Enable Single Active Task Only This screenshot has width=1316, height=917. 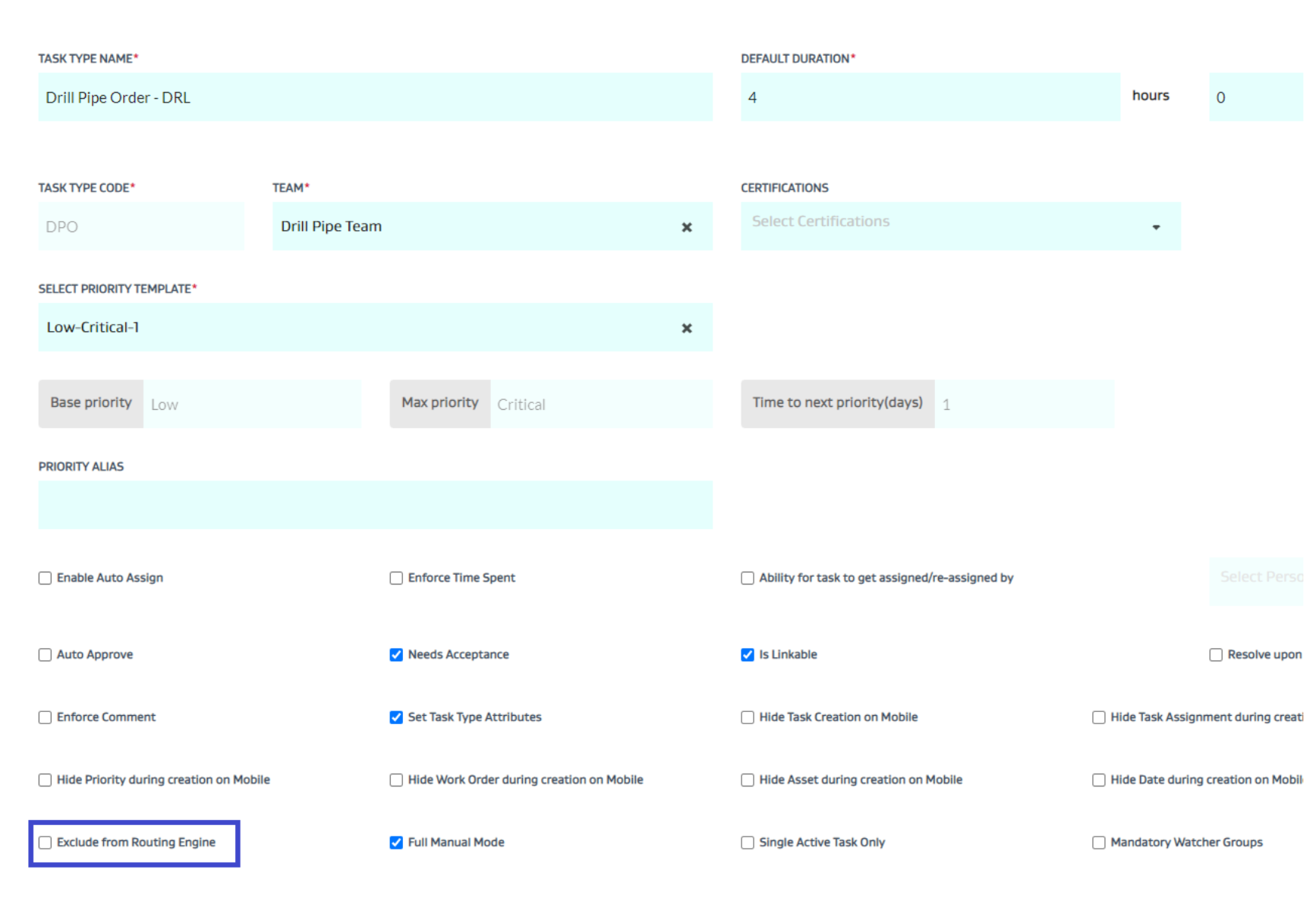tap(748, 843)
